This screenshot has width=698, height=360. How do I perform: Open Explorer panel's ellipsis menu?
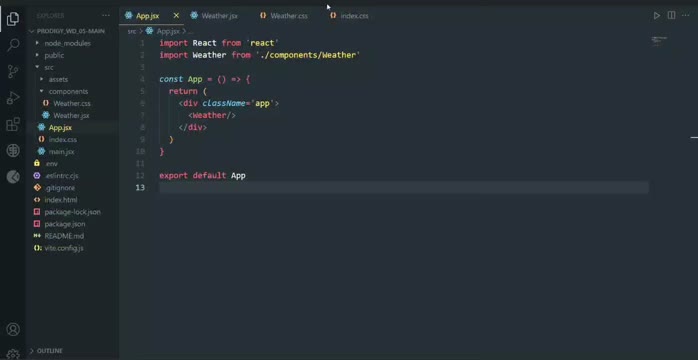[106, 16]
